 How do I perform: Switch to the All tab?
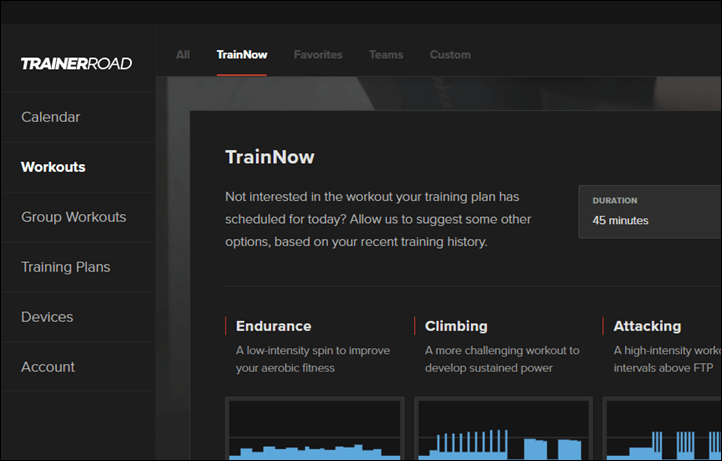pyautogui.click(x=183, y=54)
